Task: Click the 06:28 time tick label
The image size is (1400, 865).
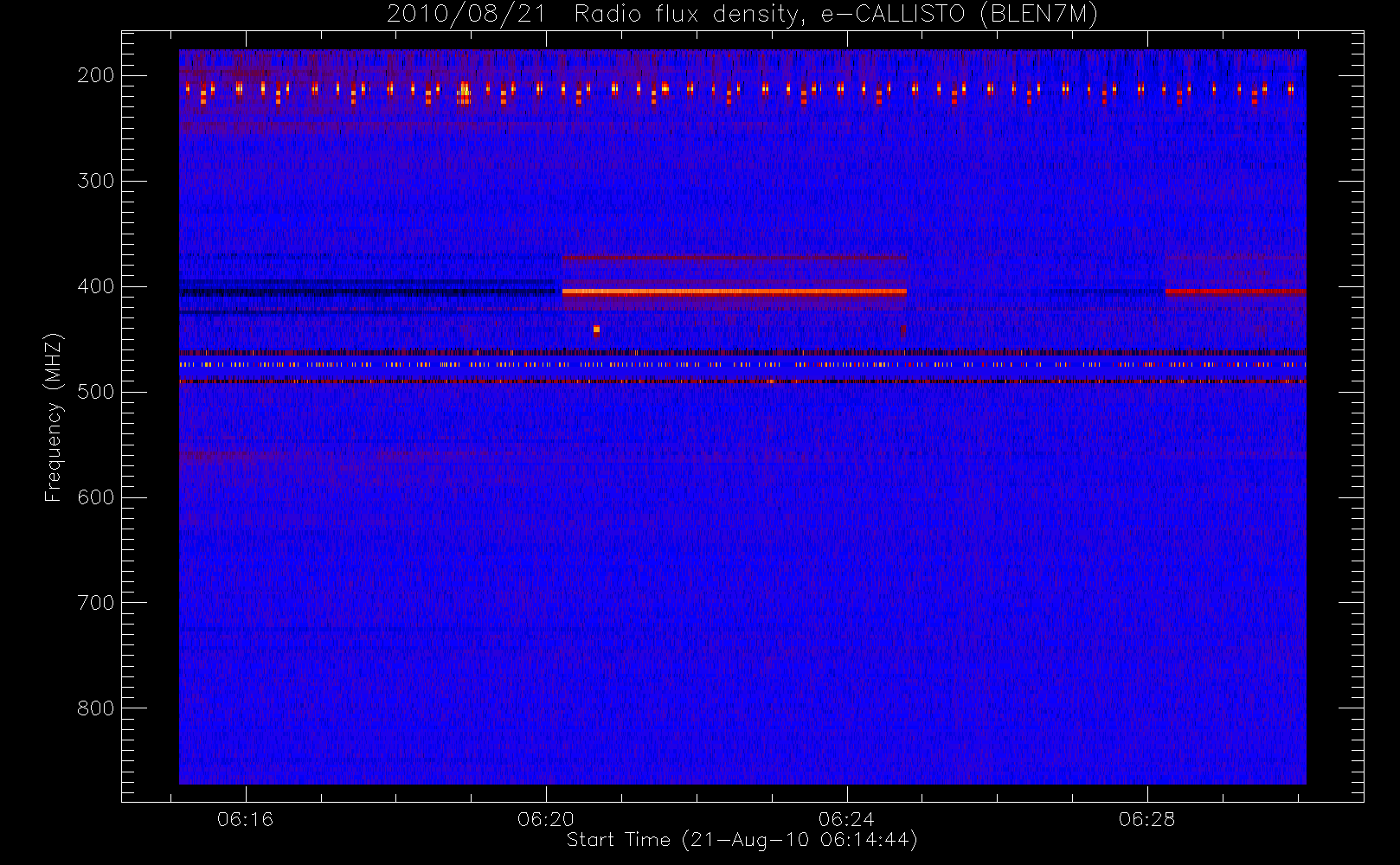Action: [x=1146, y=819]
